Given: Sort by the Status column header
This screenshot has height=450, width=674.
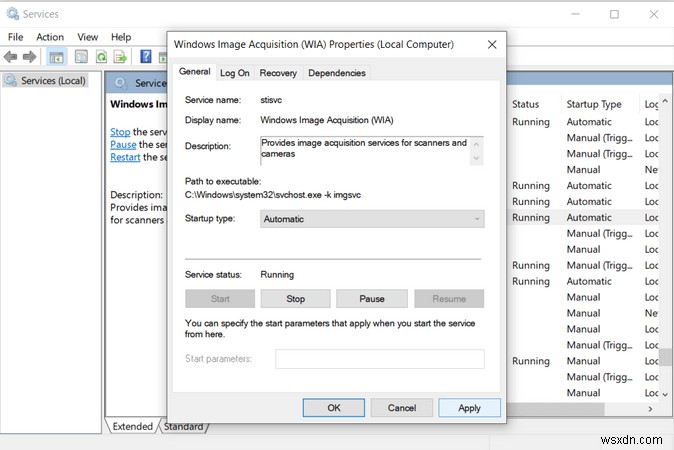Looking at the screenshot, I should [525, 104].
